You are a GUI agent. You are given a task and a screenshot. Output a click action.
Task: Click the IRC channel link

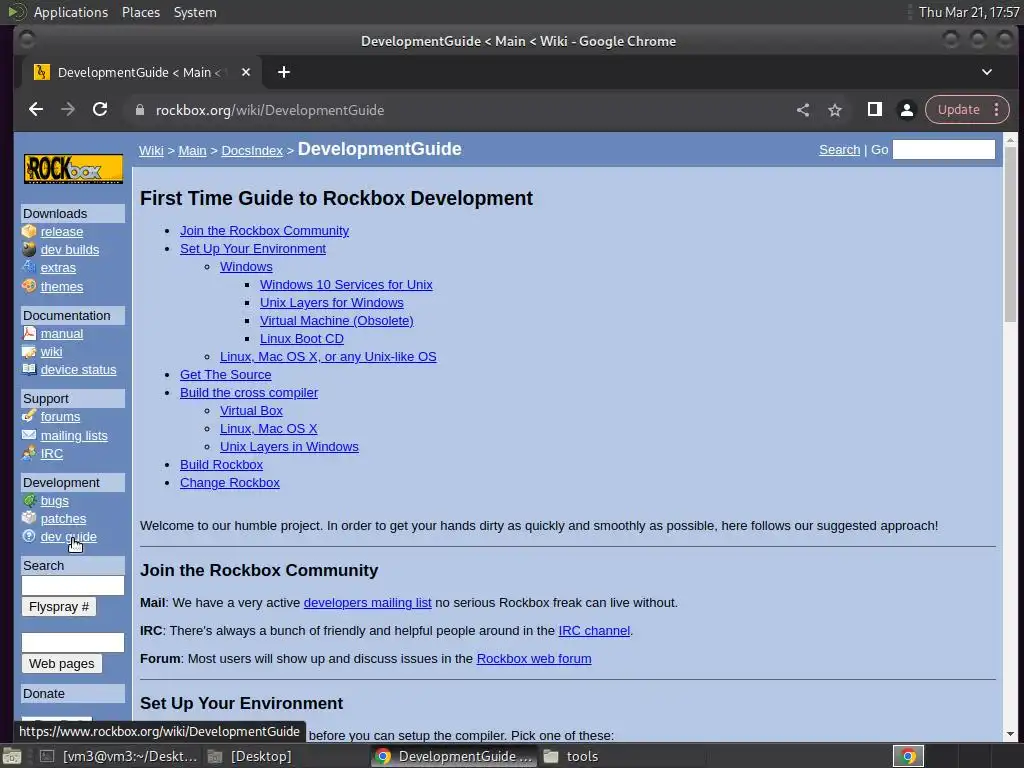(594, 631)
